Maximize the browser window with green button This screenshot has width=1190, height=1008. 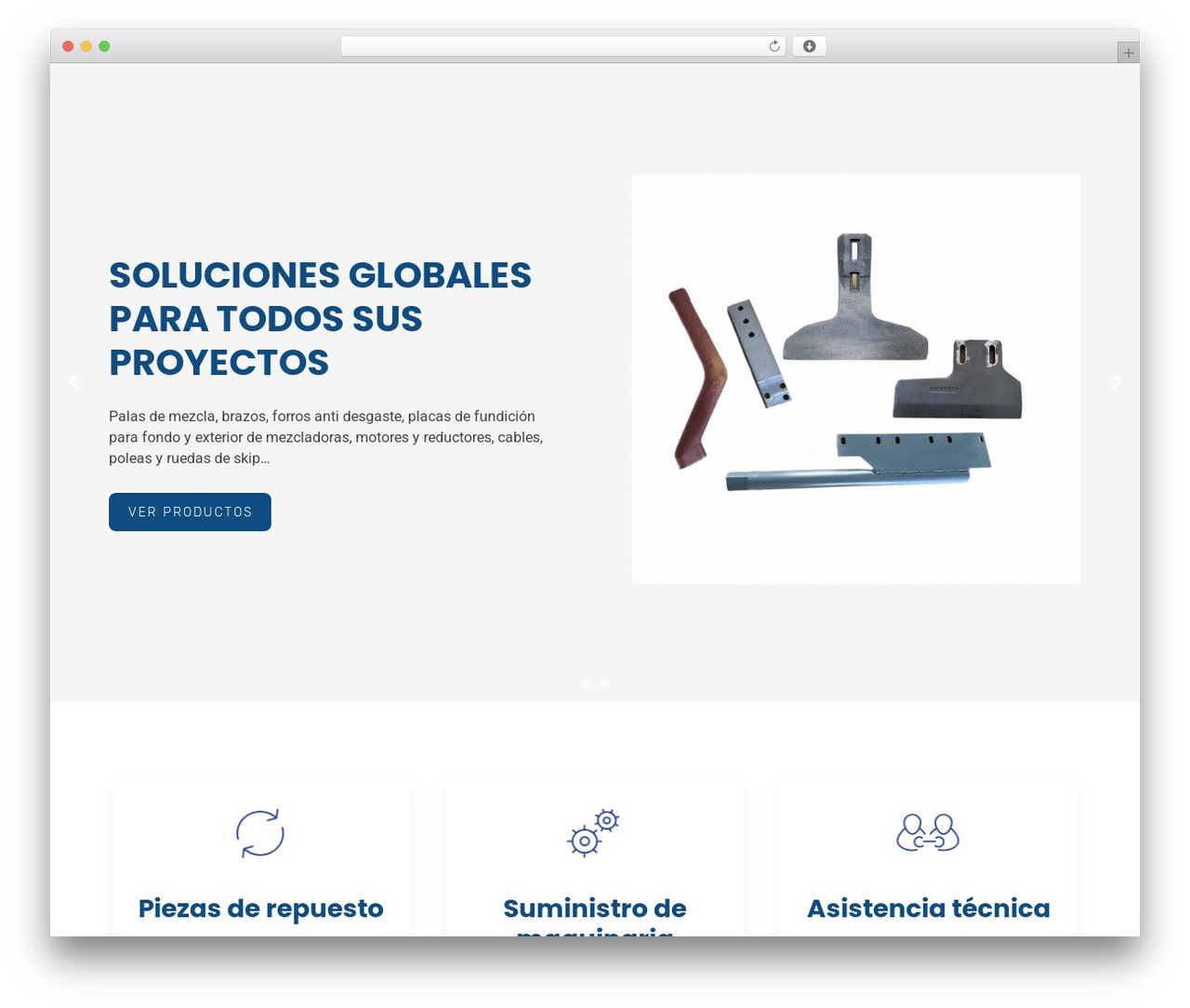[x=104, y=46]
